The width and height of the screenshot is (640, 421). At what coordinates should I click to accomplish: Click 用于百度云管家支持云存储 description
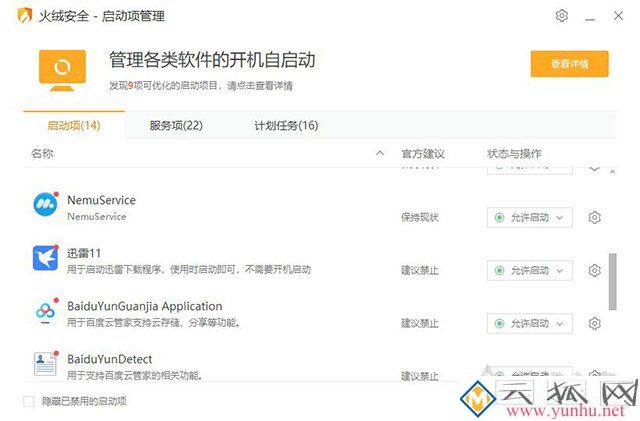[154, 323]
